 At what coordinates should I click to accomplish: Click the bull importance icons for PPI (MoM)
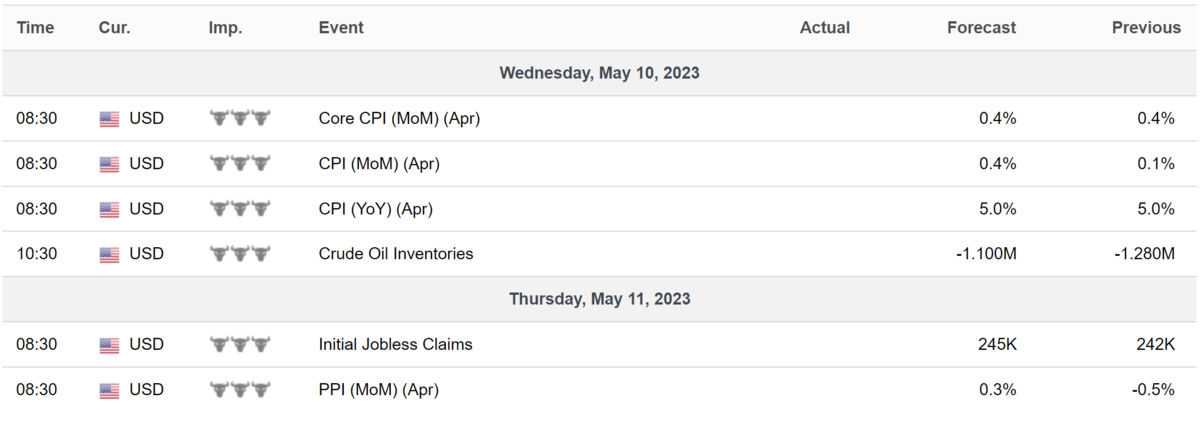pyautogui.click(x=240, y=389)
